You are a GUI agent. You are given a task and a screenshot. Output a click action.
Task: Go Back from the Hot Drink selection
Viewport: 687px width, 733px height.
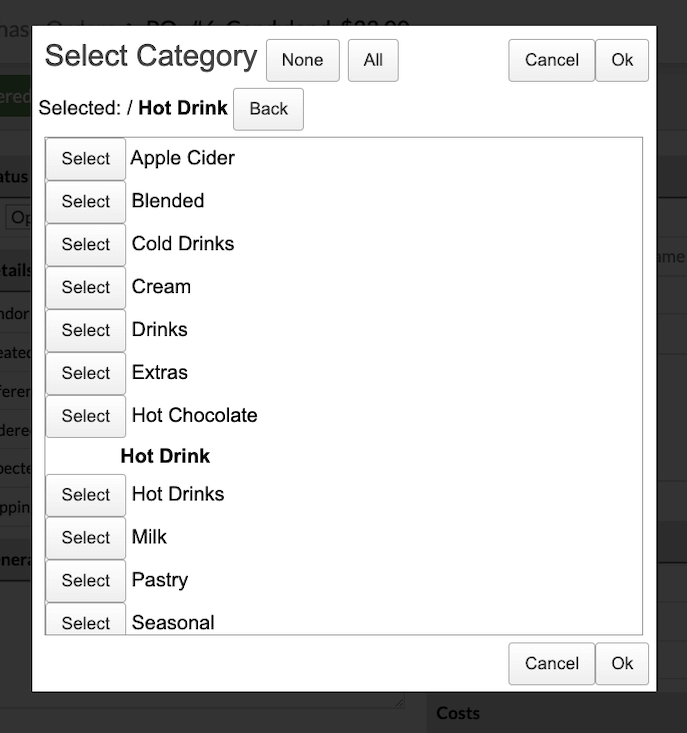coord(268,109)
